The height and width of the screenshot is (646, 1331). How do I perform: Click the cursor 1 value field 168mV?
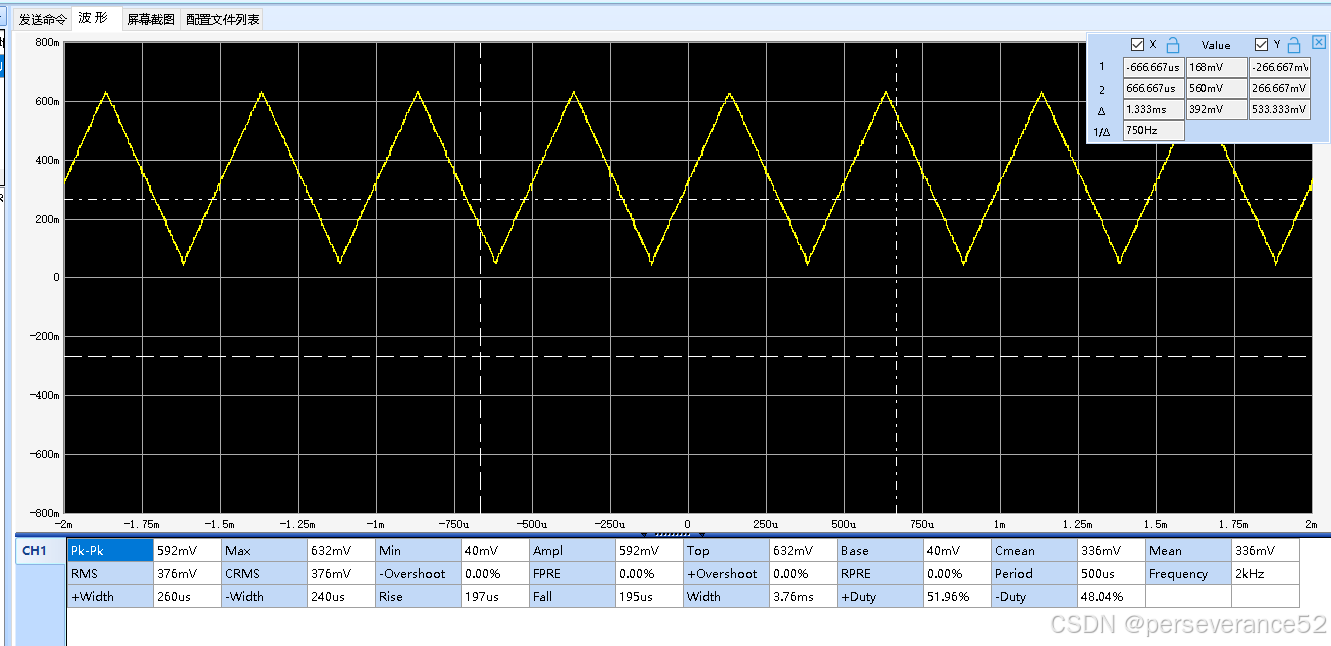pyautogui.click(x=1217, y=67)
